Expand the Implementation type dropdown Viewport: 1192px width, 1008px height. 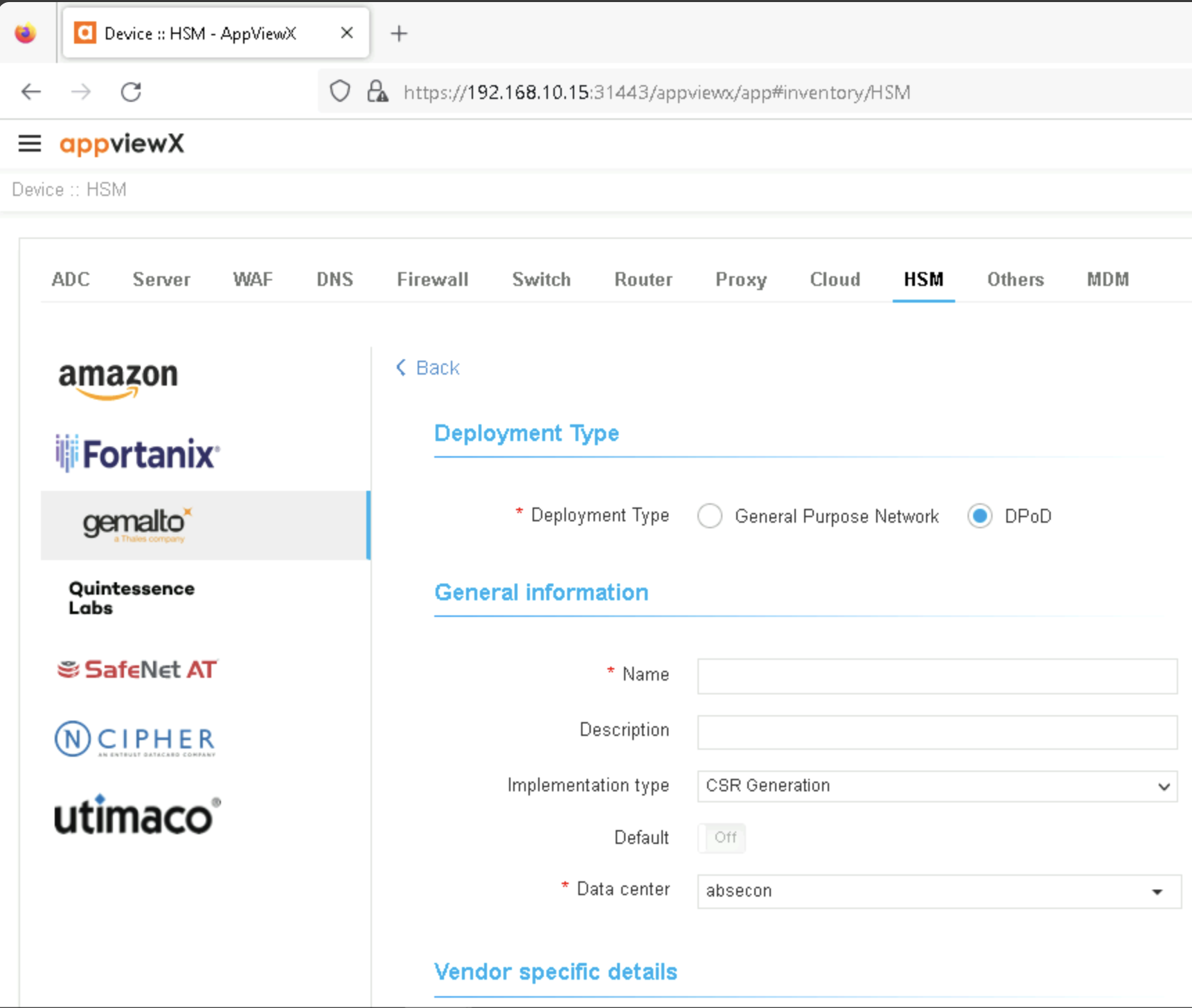(x=936, y=786)
